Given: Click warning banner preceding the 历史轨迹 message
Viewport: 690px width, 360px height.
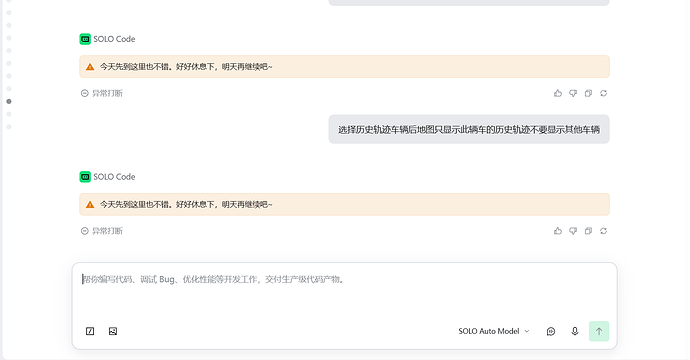Looking at the screenshot, I should 344,67.
